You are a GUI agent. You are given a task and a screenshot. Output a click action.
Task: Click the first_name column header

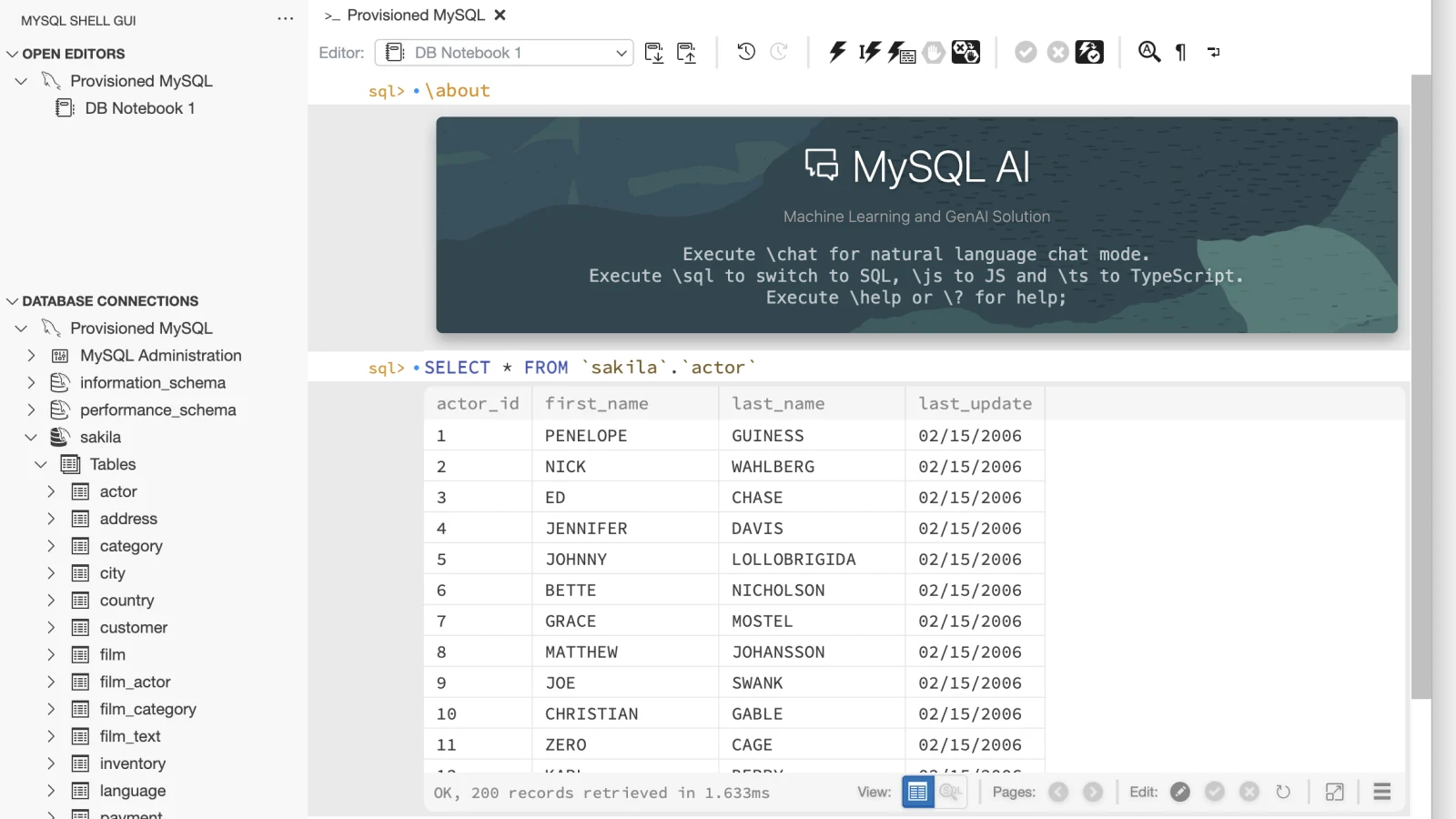pos(625,403)
